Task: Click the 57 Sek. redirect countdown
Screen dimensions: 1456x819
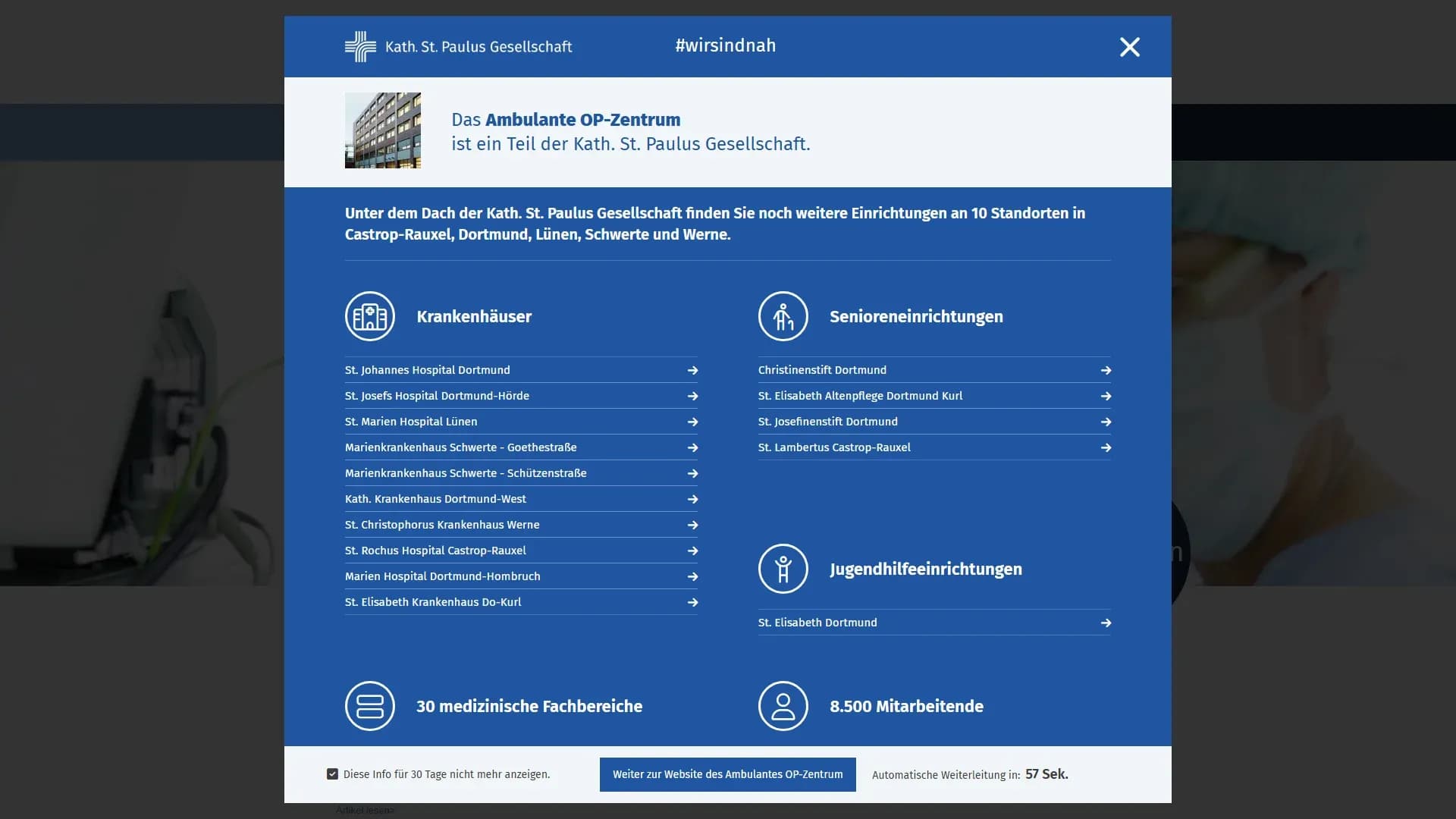Action: tap(1046, 774)
